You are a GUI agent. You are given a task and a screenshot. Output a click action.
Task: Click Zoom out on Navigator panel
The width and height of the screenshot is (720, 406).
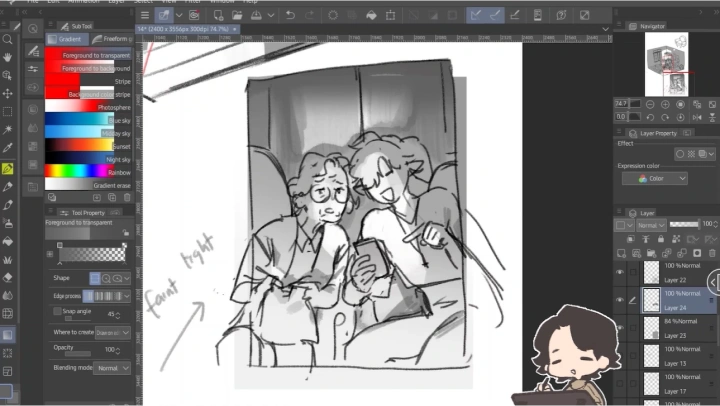[x=650, y=104]
